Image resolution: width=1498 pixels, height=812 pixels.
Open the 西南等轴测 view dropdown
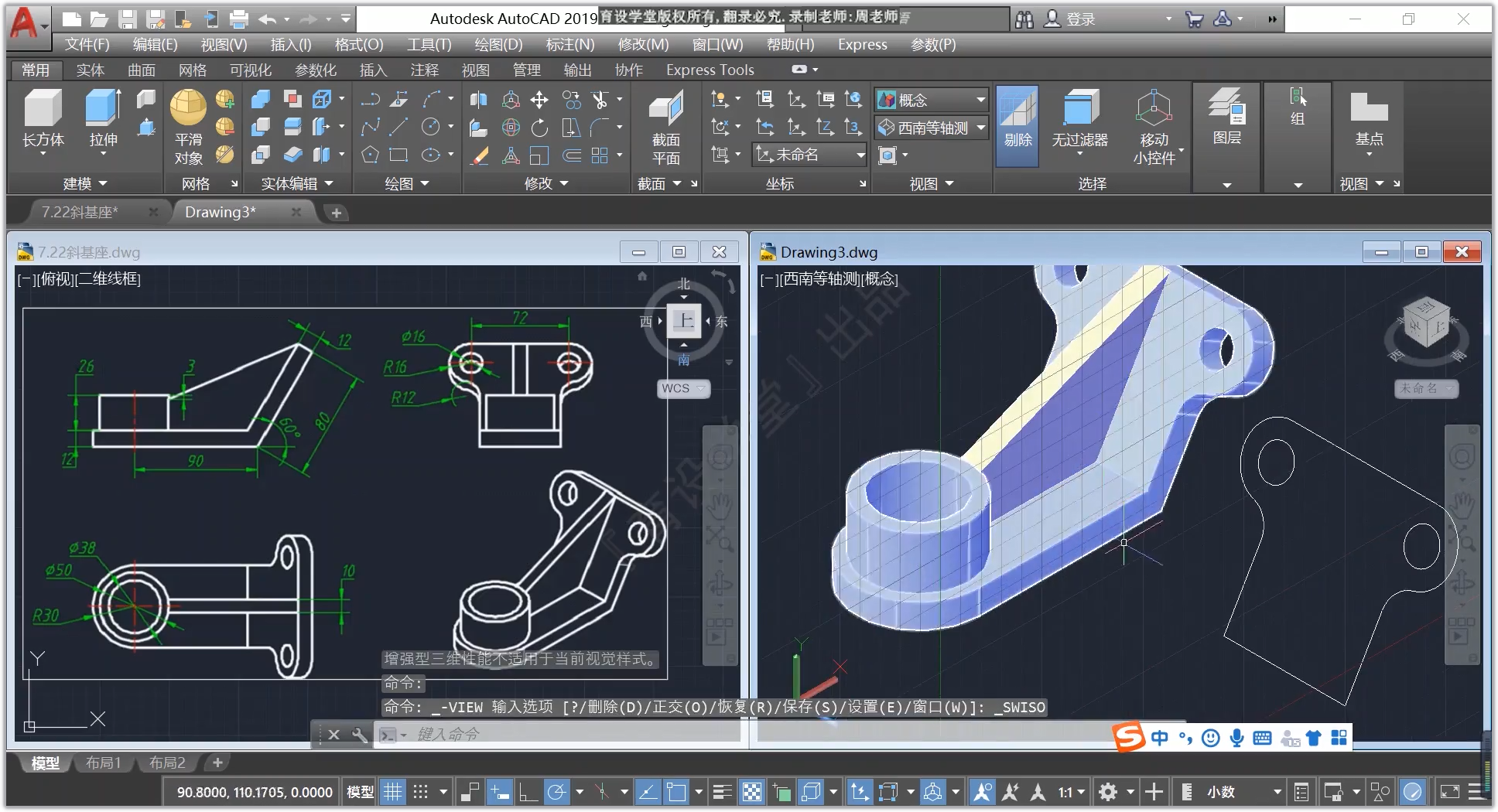[932, 128]
